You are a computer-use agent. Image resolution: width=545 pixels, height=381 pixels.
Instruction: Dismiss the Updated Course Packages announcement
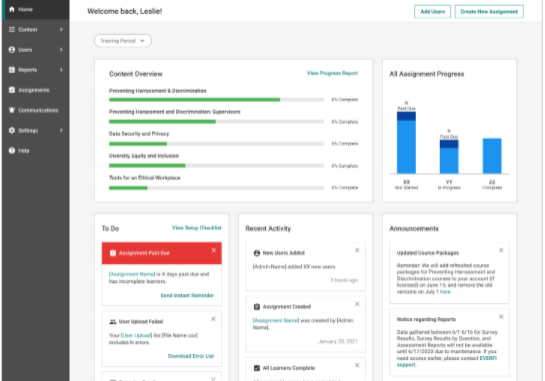pos(501,250)
